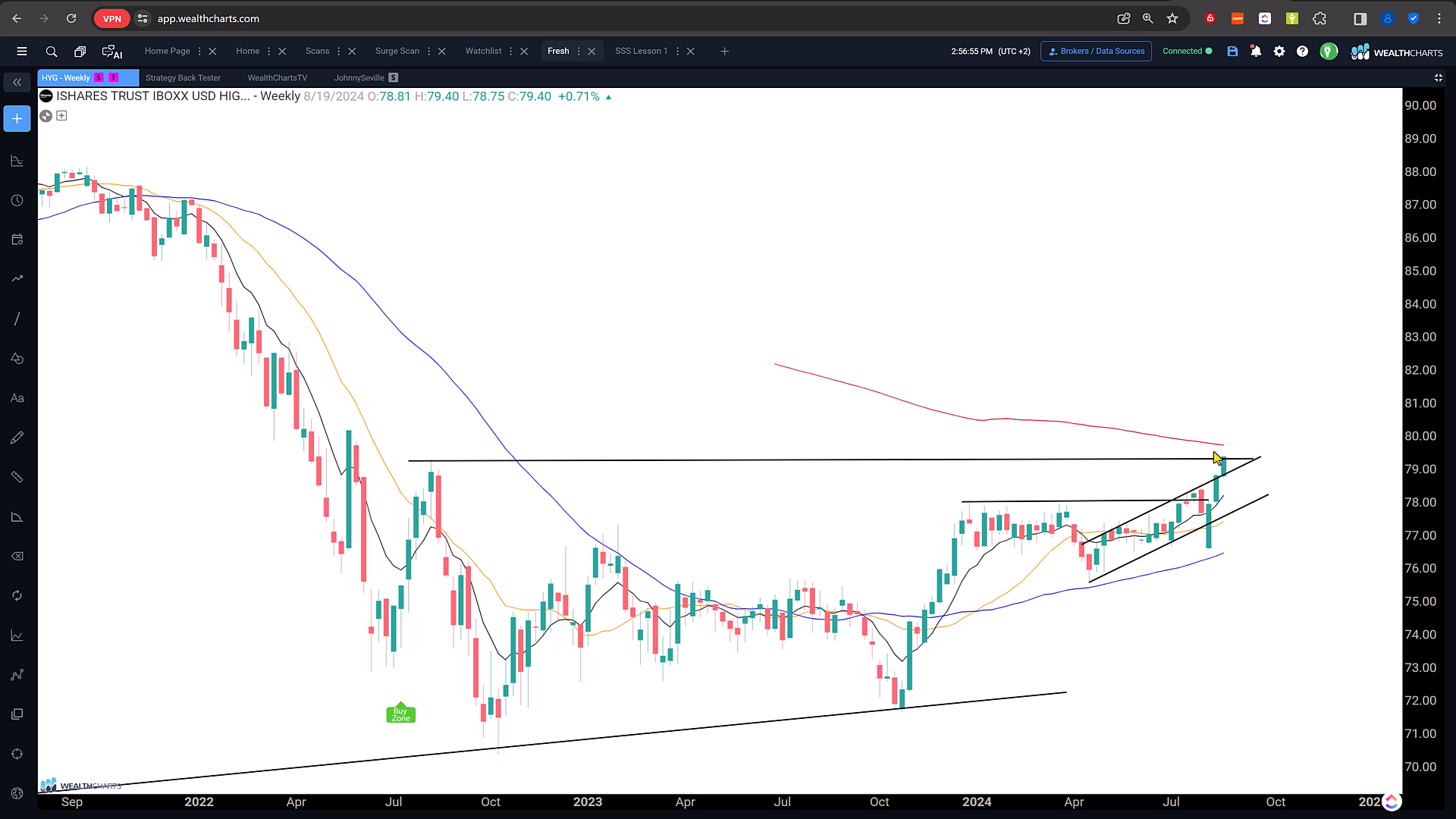Switch to the Home Page tab
This screenshot has width=1456, height=819.
pos(168,52)
